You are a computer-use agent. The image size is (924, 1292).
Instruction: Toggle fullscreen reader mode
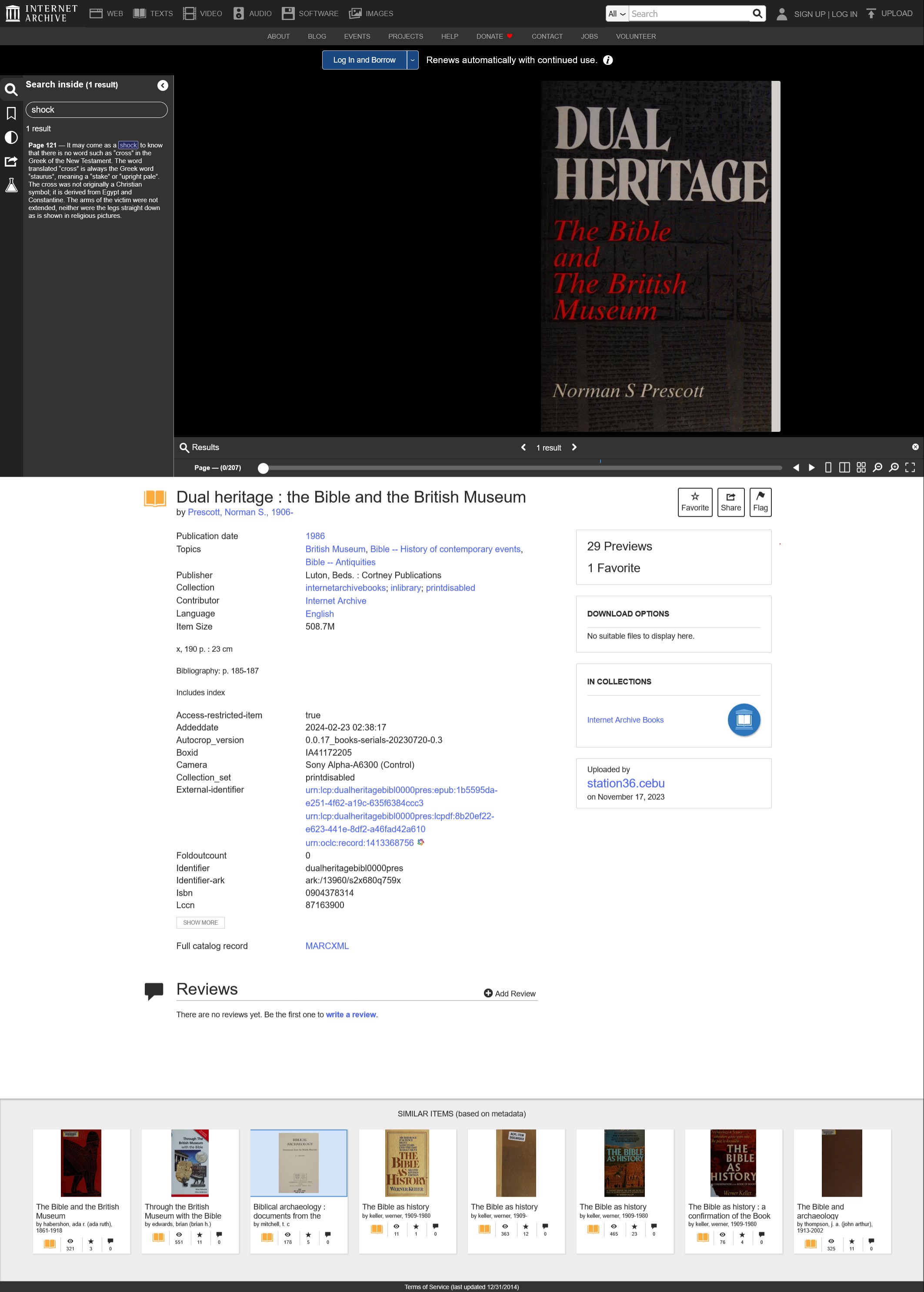911,467
